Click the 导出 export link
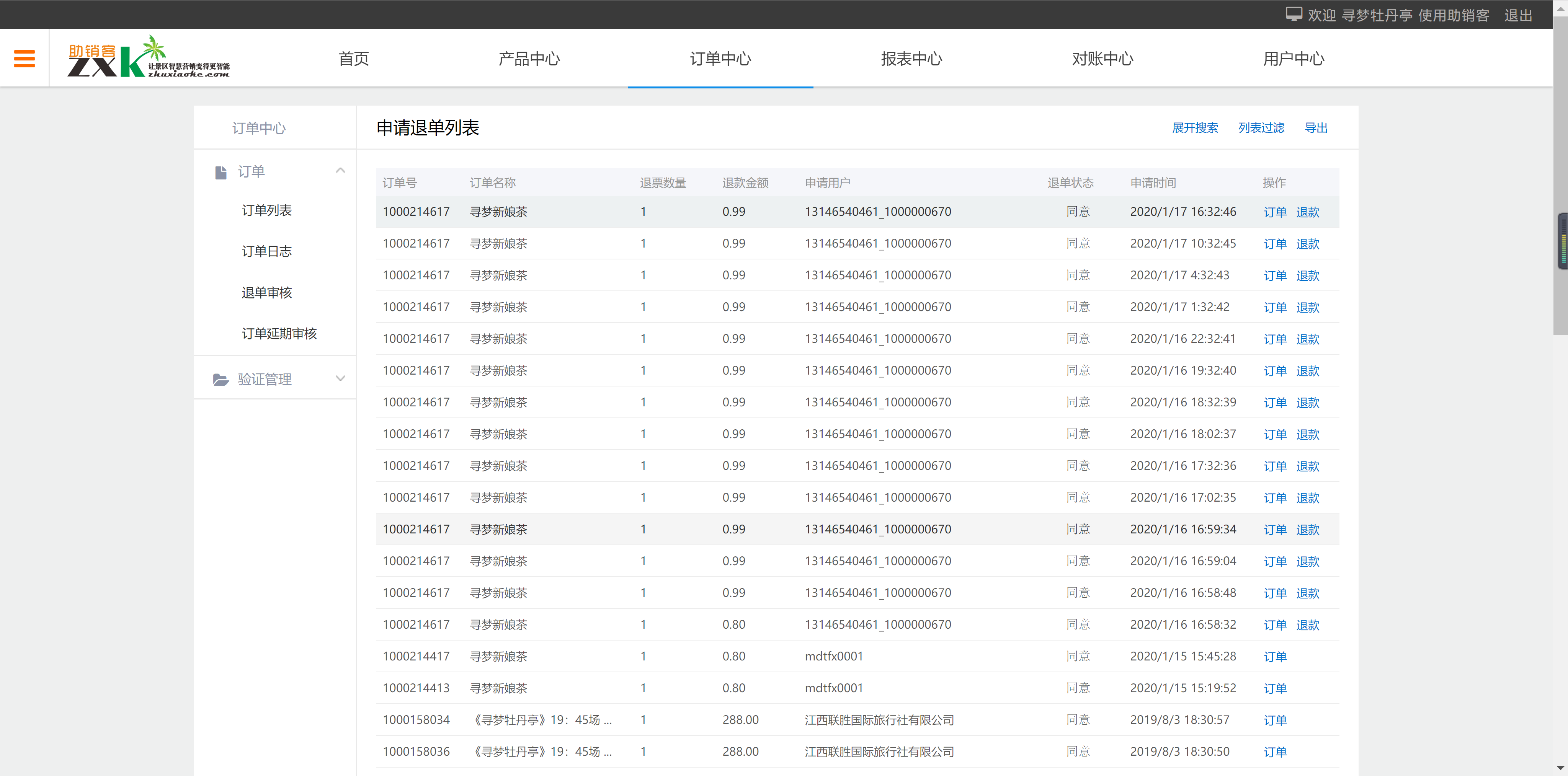The width and height of the screenshot is (1568, 776). click(x=1315, y=128)
